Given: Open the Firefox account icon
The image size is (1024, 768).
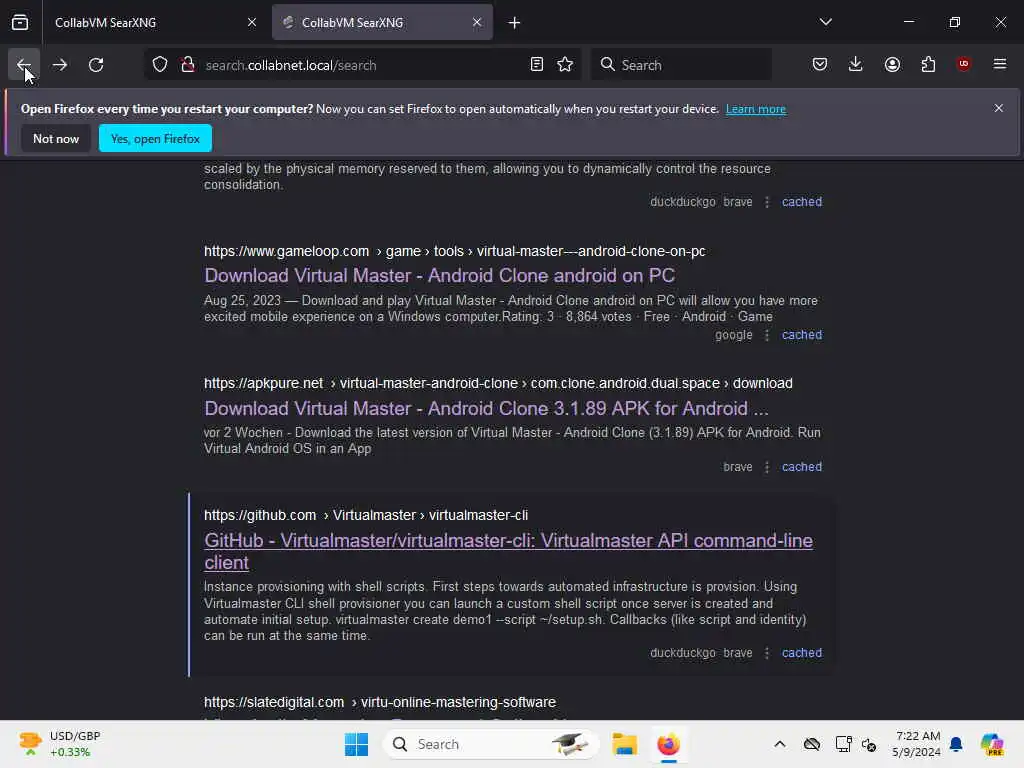Looking at the screenshot, I should point(892,65).
